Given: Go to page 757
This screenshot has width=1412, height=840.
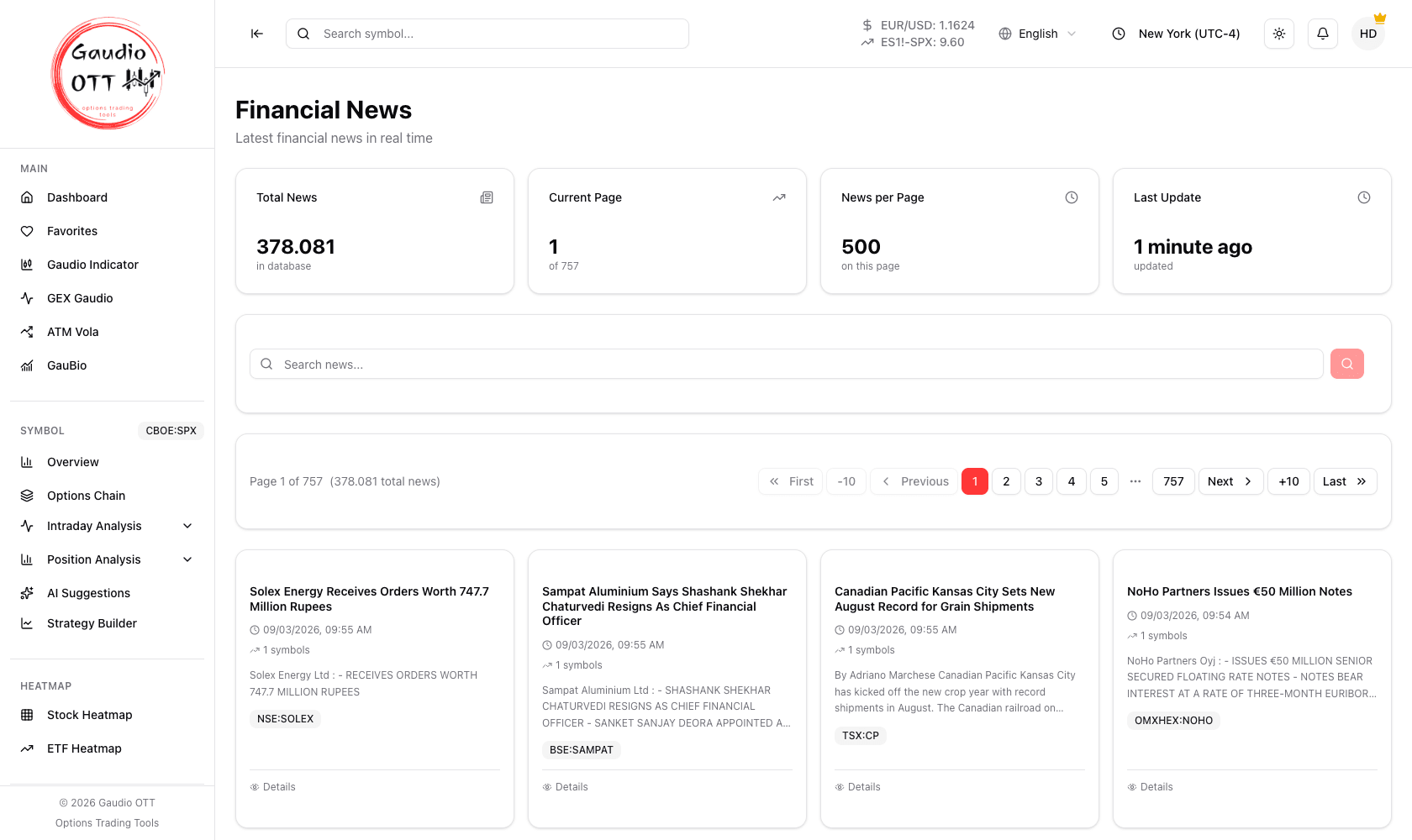Looking at the screenshot, I should pyautogui.click(x=1173, y=481).
